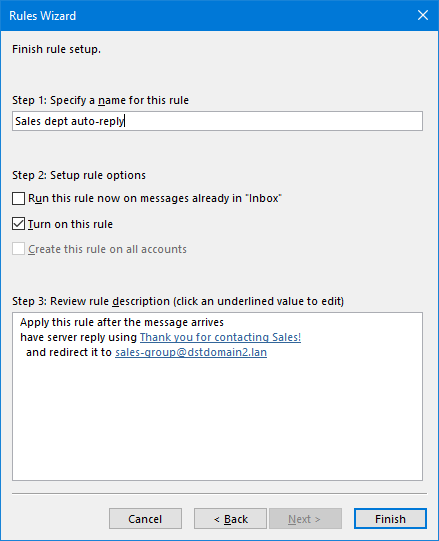Uncheck the Turn on this rule checkbox
Screen dimensions: 439x541
coord(18,224)
